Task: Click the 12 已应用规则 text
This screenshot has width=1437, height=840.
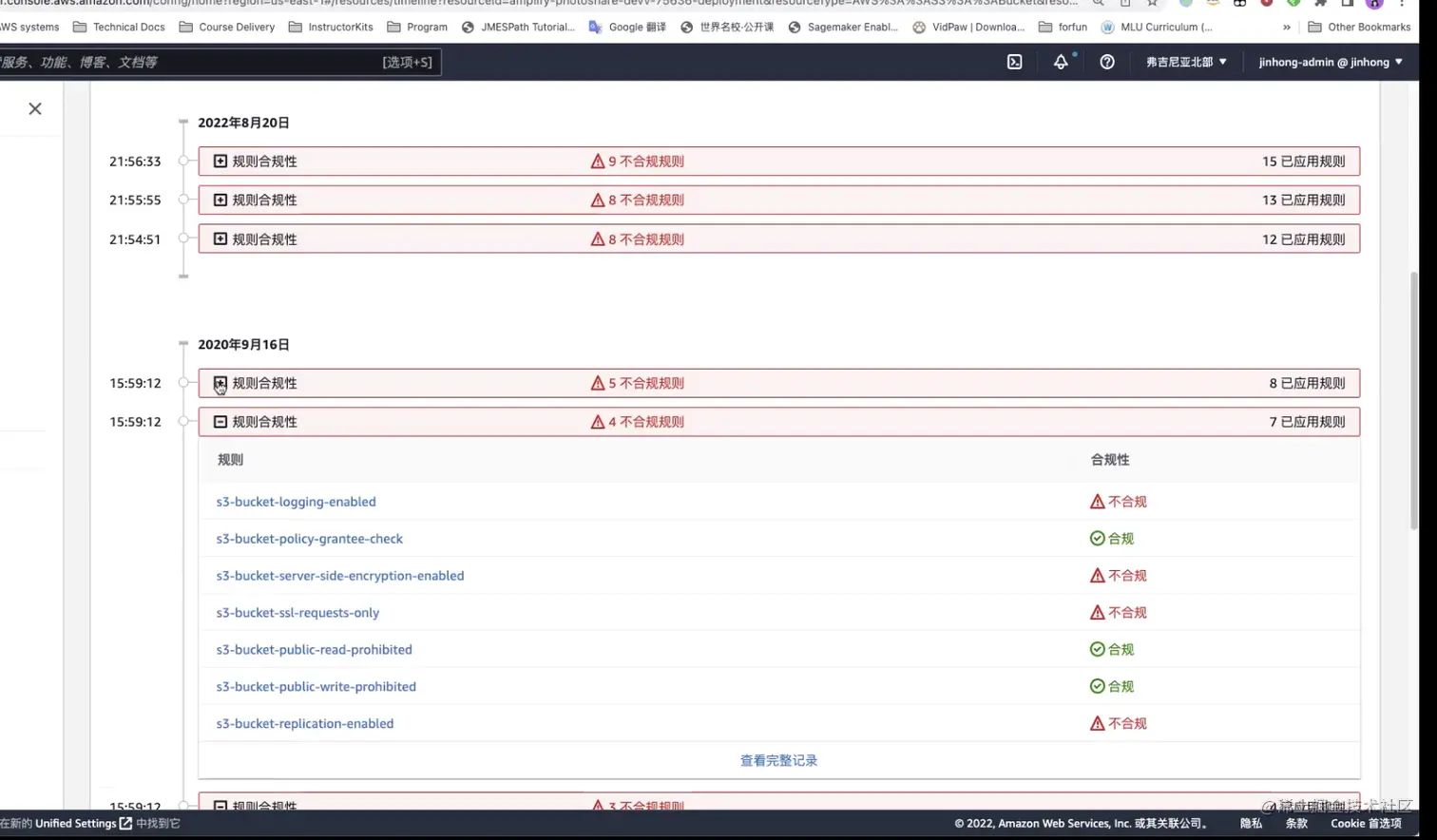Action: pyautogui.click(x=1303, y=239)
